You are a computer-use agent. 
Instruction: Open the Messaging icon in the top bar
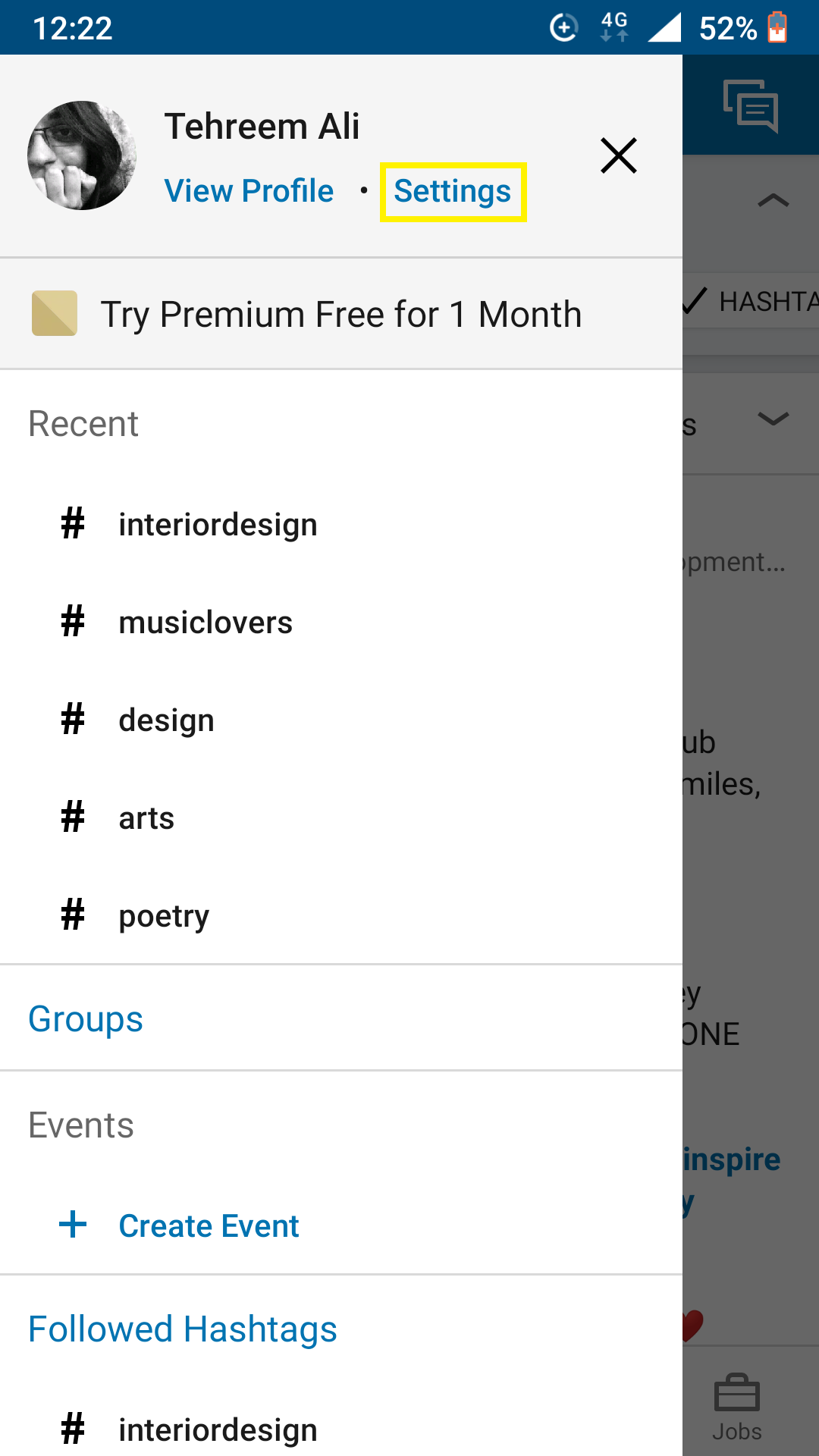click(752, 106)
